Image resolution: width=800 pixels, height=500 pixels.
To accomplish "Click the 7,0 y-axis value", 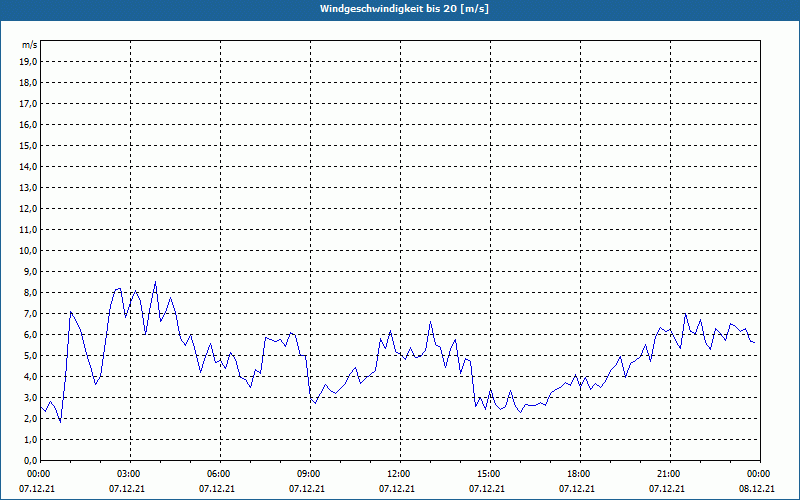I will pyautogui.click(x=31, y=314).
